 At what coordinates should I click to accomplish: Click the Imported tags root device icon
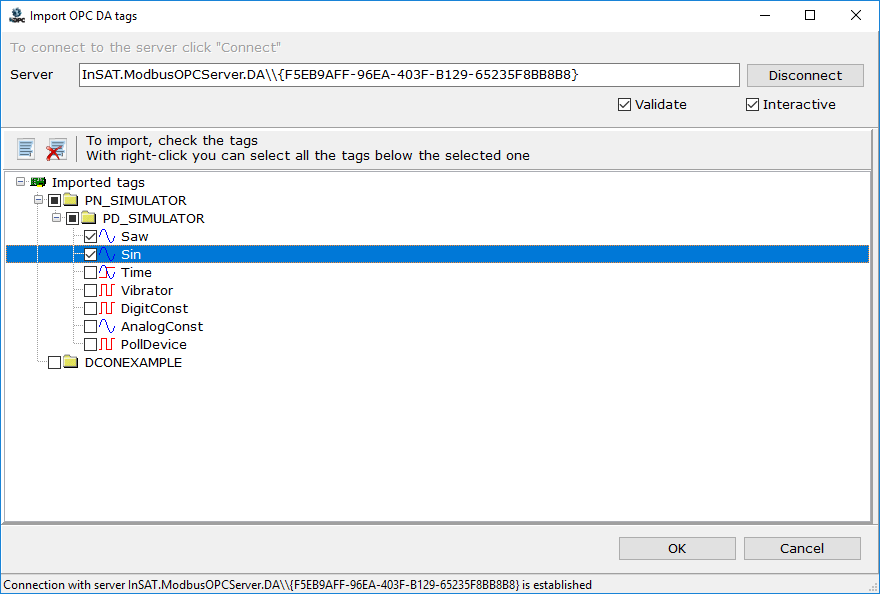pyautogui.click(x=38, y=182)
